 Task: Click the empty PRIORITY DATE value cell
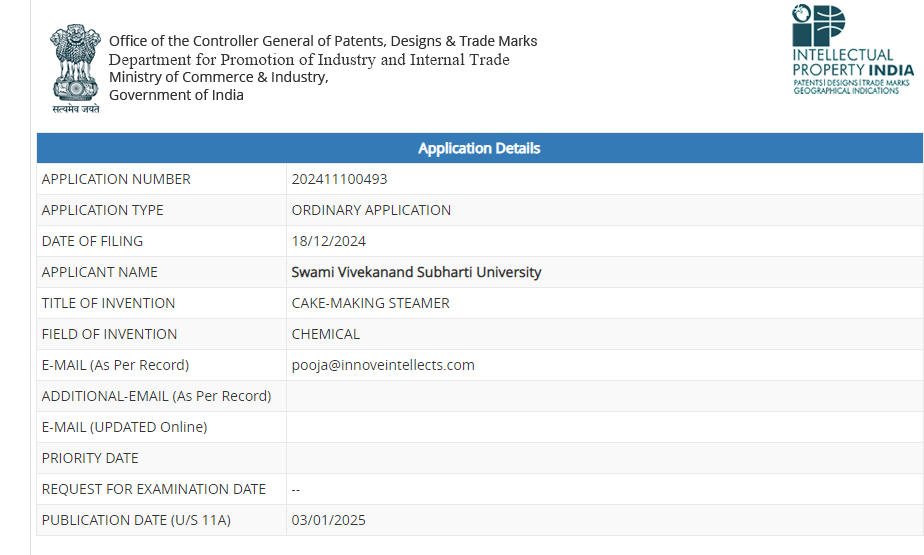pyautogui.click(x=604, y=458)
